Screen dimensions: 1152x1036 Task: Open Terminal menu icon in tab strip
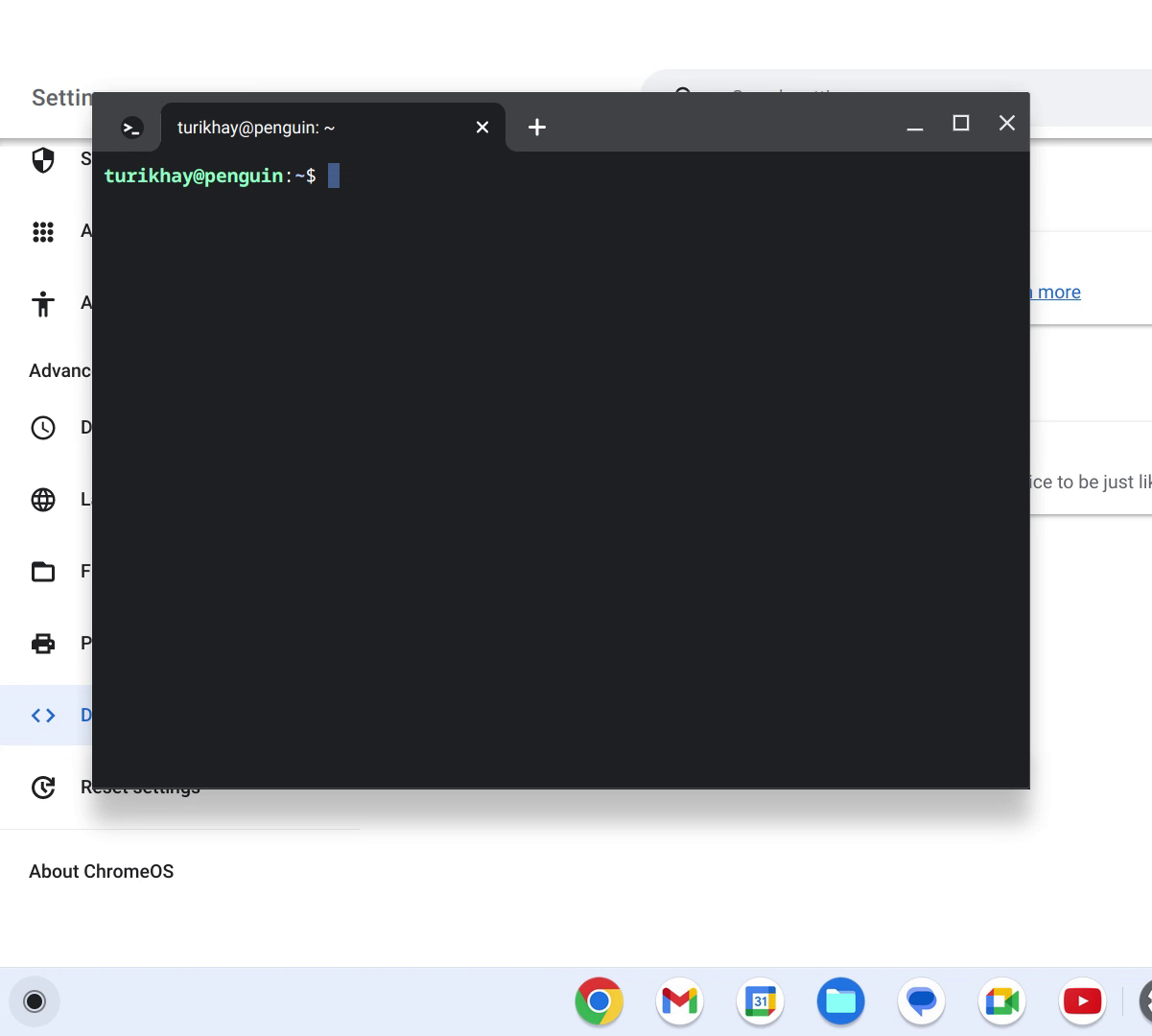tap(132, 128)
